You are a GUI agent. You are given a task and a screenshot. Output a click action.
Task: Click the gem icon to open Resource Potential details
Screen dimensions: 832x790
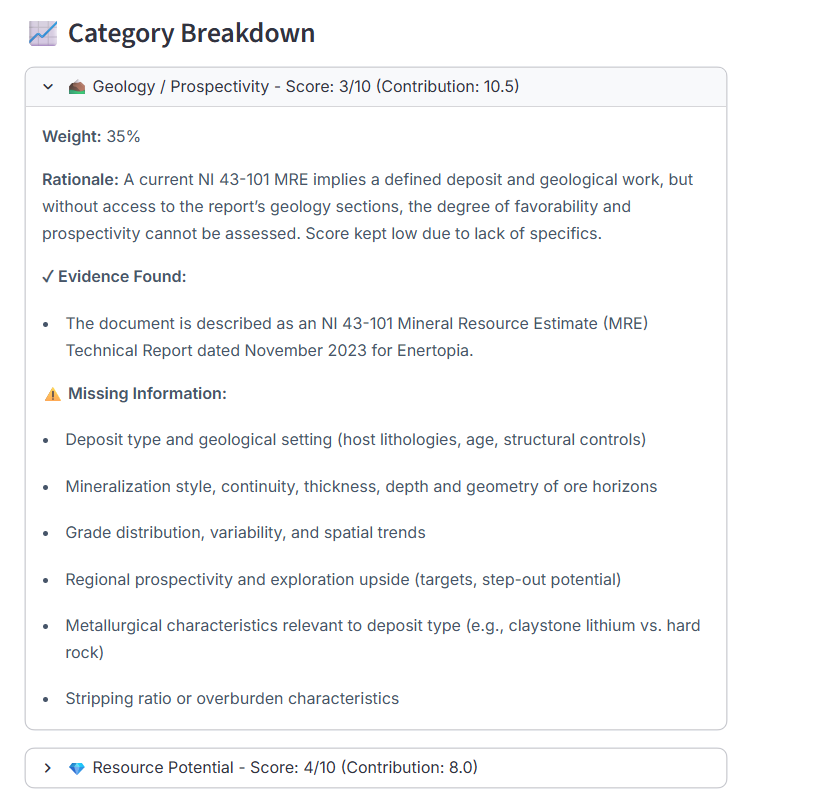77,767
